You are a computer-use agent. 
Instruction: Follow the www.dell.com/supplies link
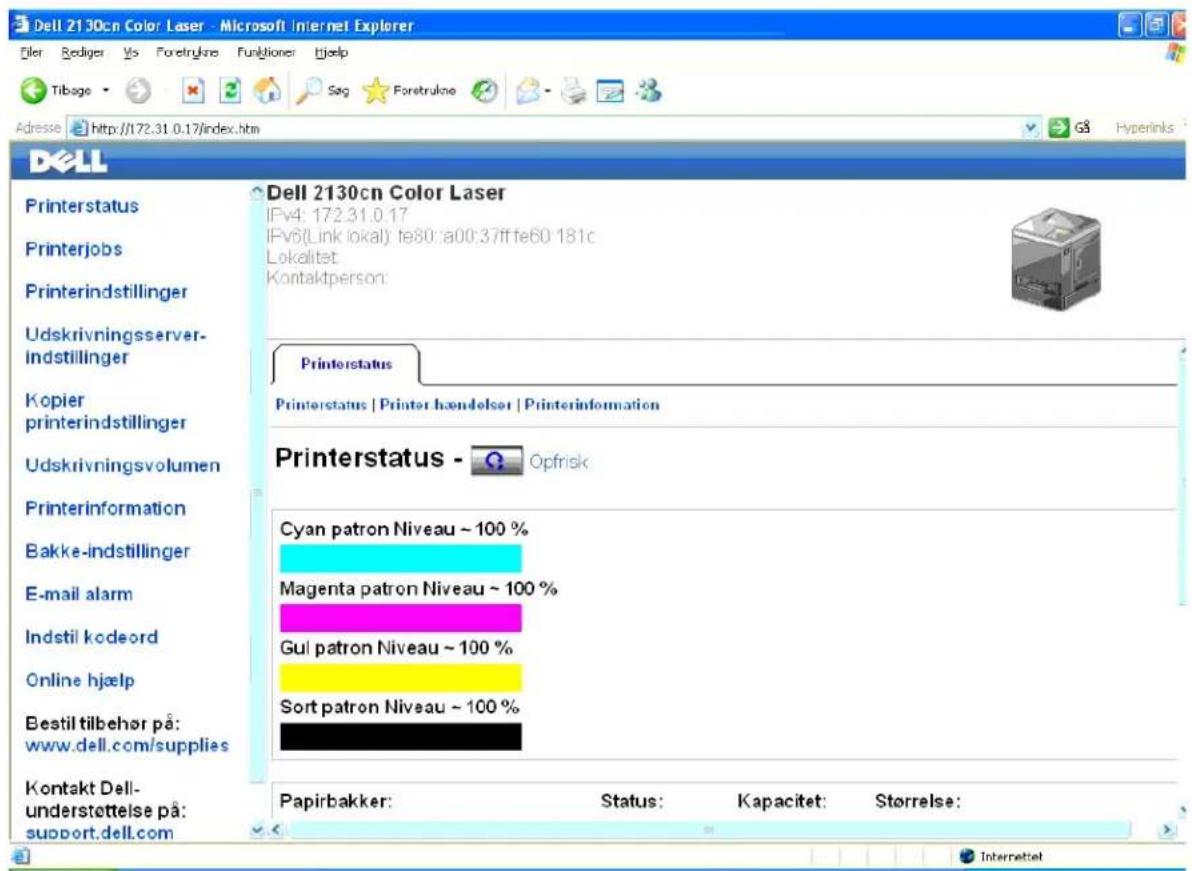[x=127, y=745]
